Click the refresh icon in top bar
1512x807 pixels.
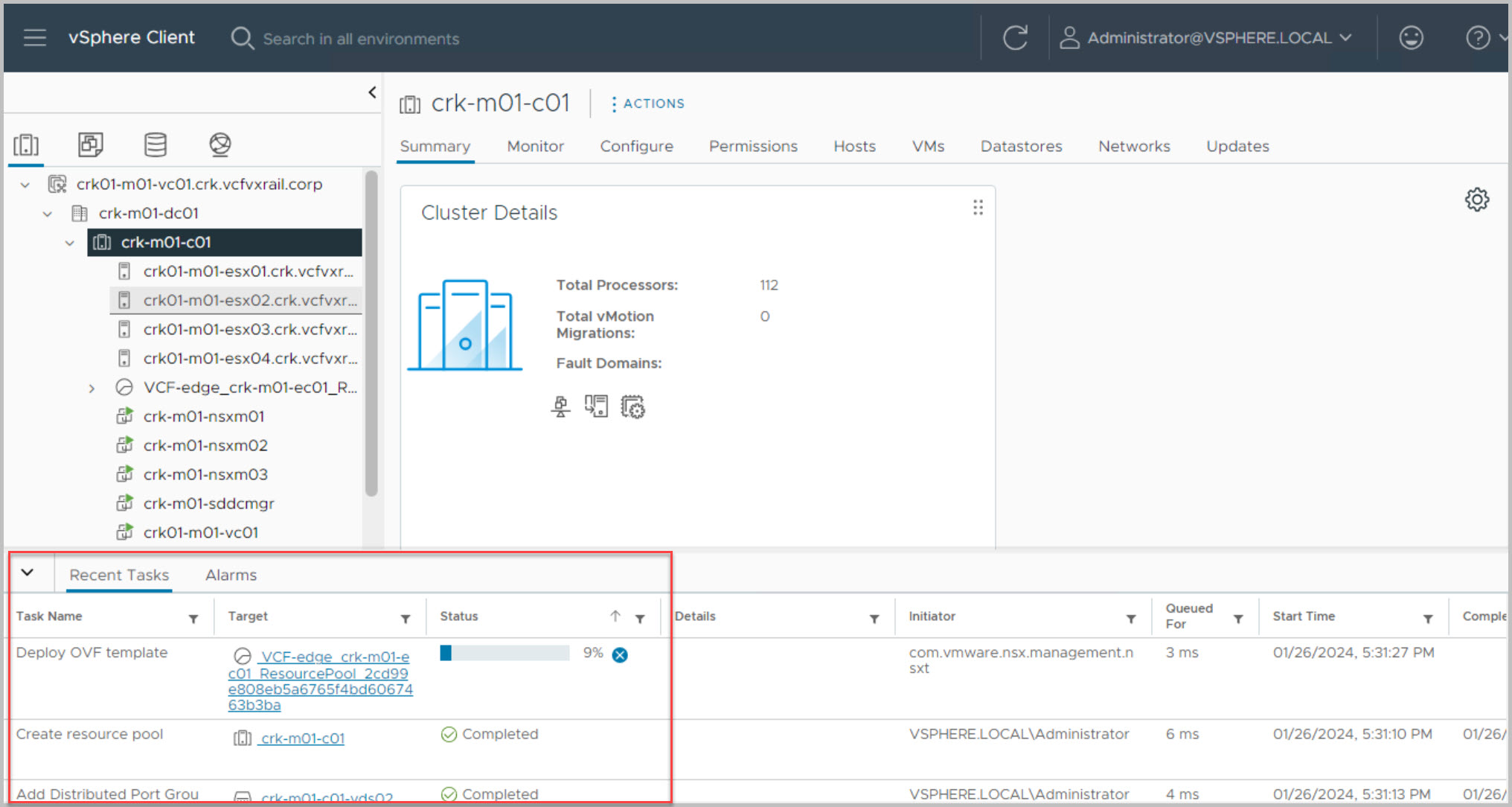click(1015, 38)
